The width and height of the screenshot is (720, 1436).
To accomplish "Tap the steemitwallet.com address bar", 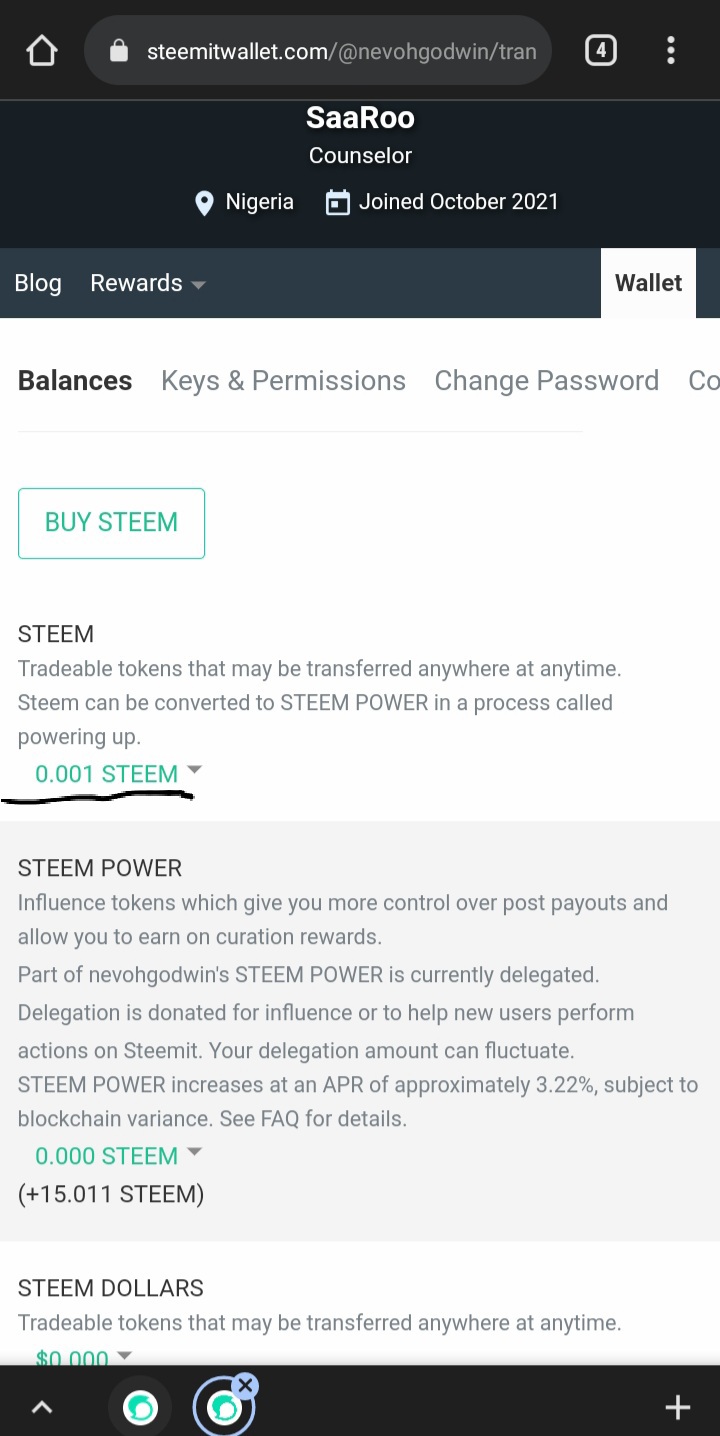I will [340, 51].
